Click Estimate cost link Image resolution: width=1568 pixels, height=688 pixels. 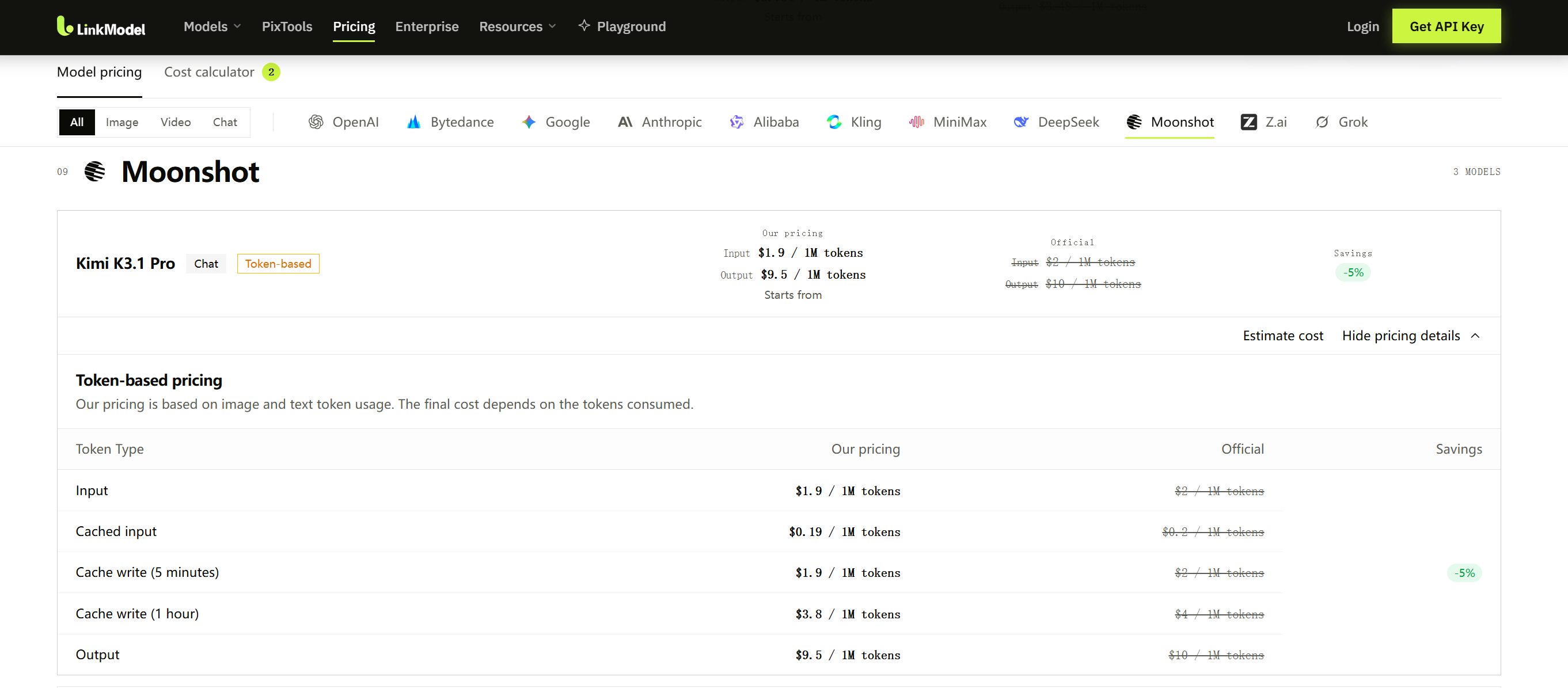(1282, 336)
